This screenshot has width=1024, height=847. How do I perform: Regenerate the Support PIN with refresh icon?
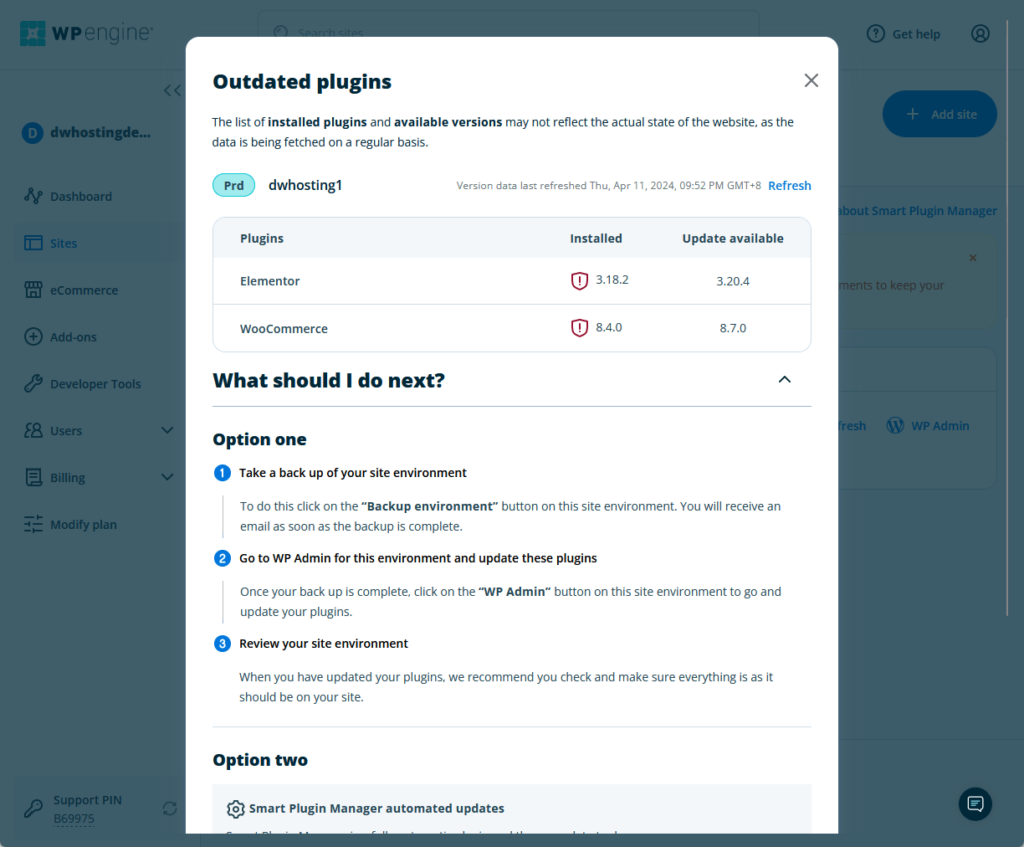click(x=170, y=808)
